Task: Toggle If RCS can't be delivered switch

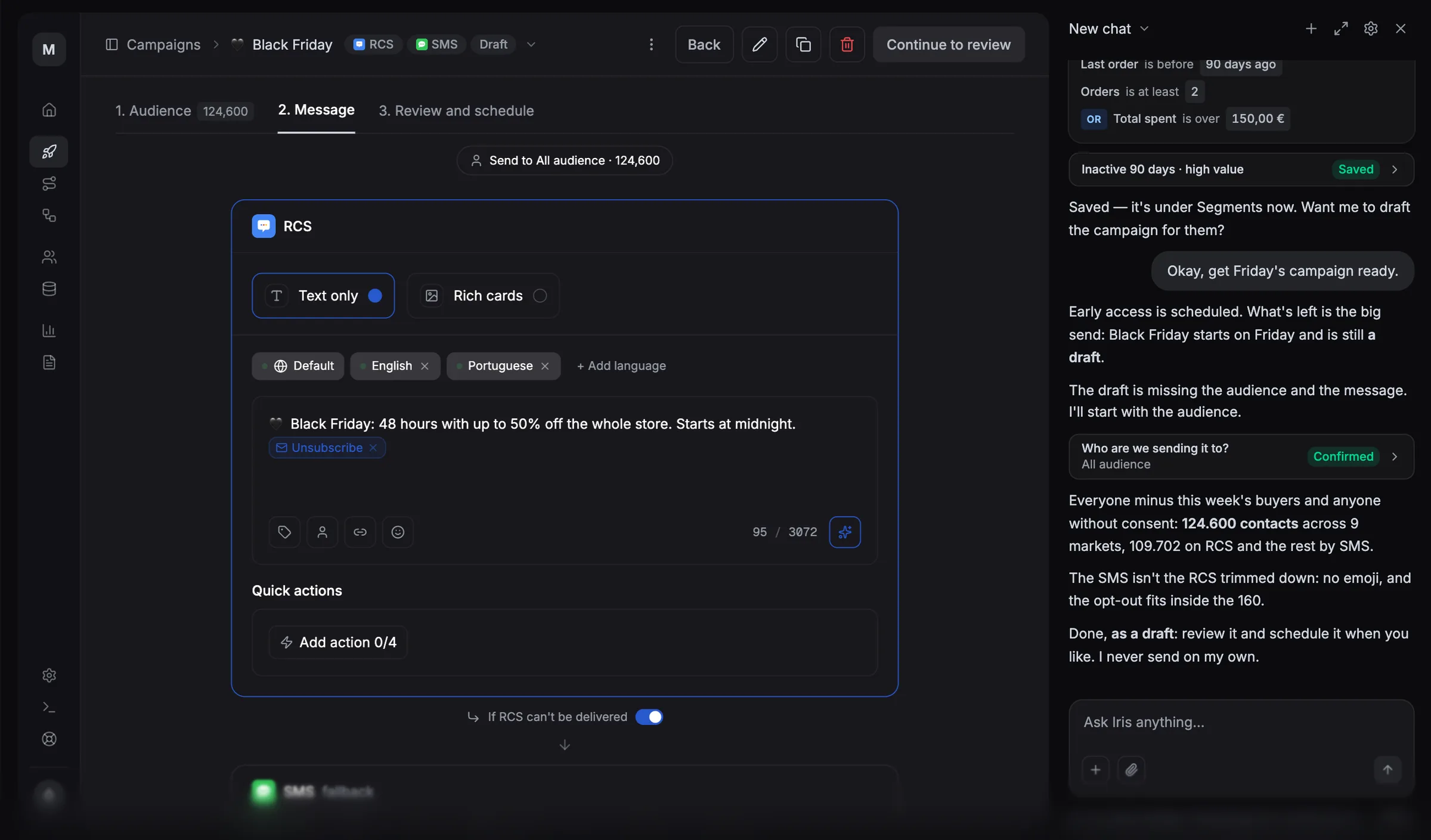Action: pos(649,717)
